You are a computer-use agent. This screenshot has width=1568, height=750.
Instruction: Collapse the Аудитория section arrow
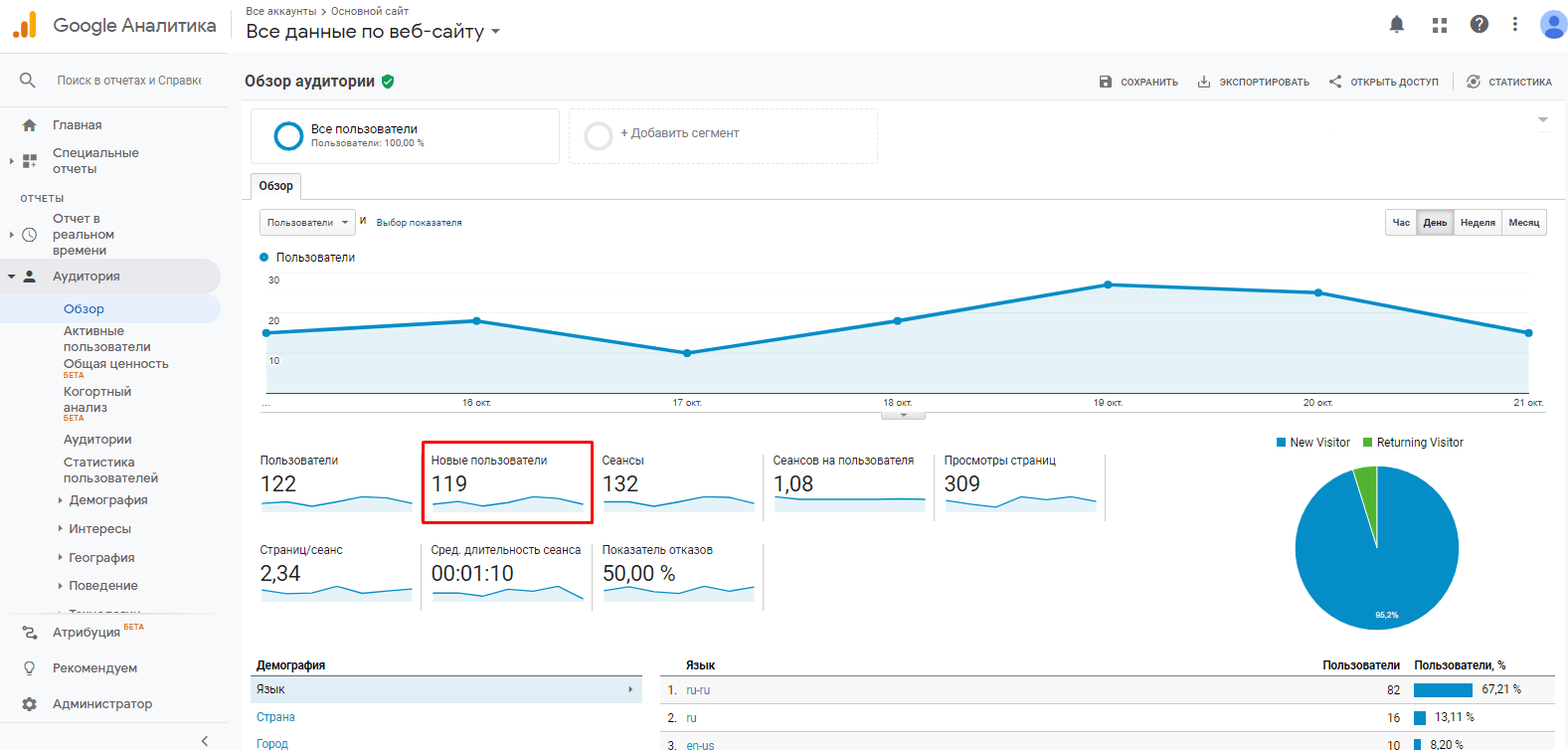click(x=11, y=277)
